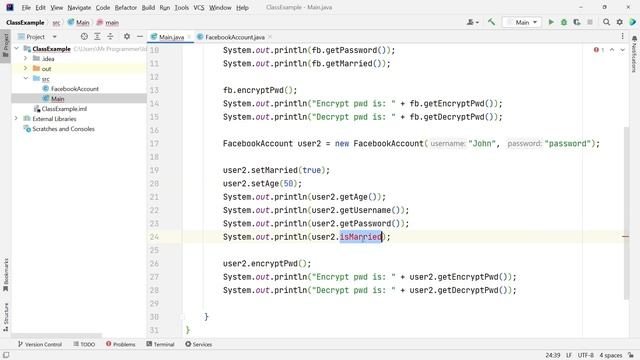Go to previous highlighted error arrow
This screenshot has width=640, height=360.
(x=612, y=50)
